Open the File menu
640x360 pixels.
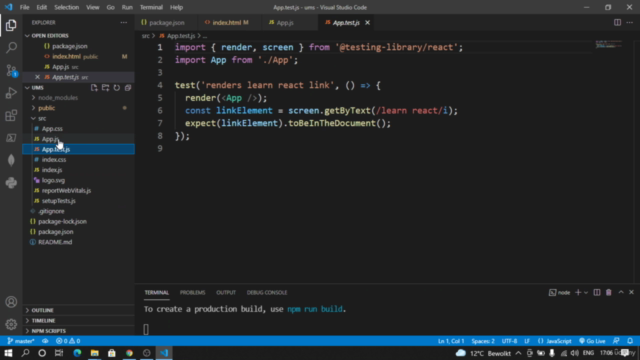pyautogui.click(x=24, y=7)
